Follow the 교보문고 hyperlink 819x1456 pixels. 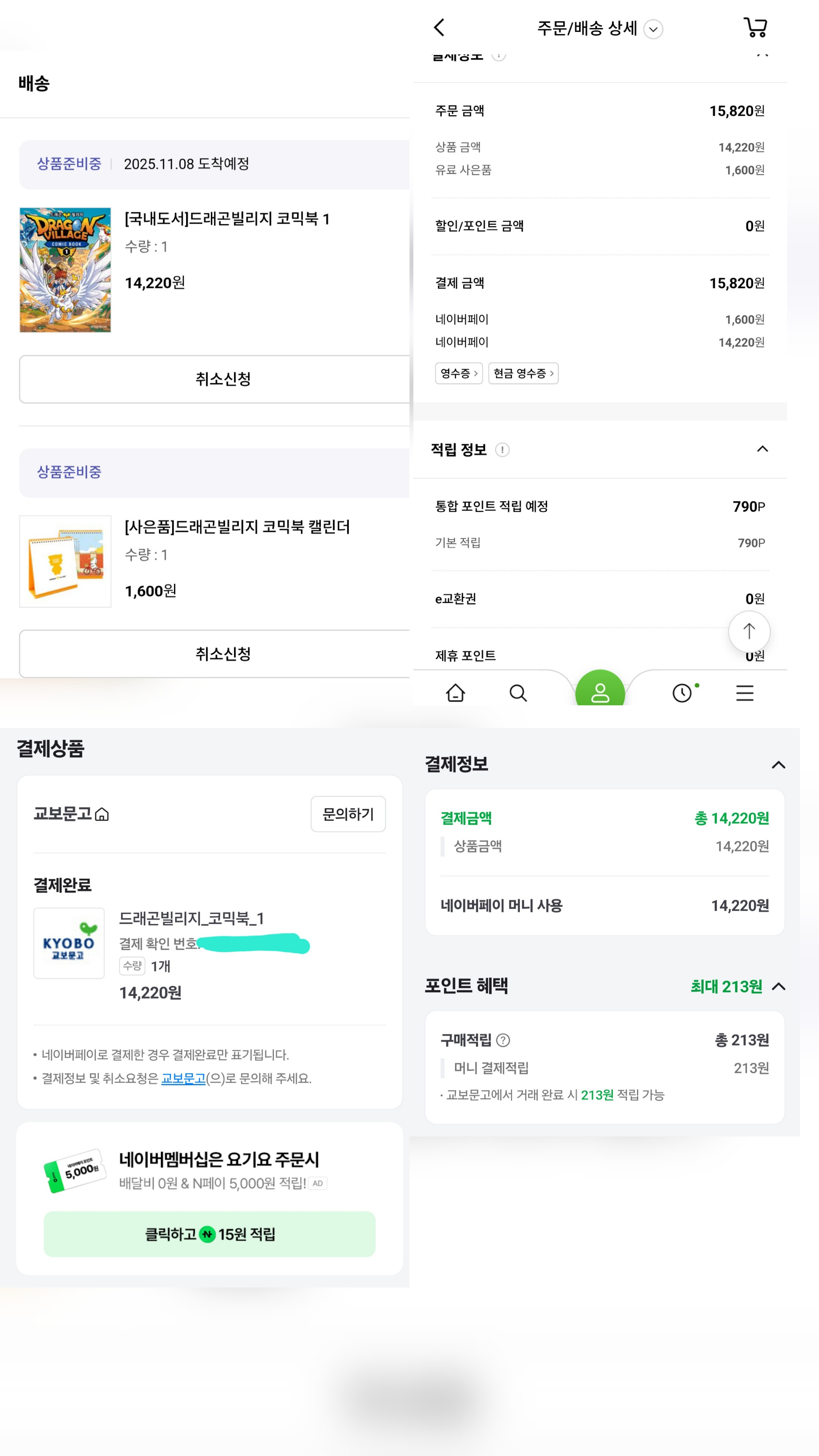(183, 1078)
